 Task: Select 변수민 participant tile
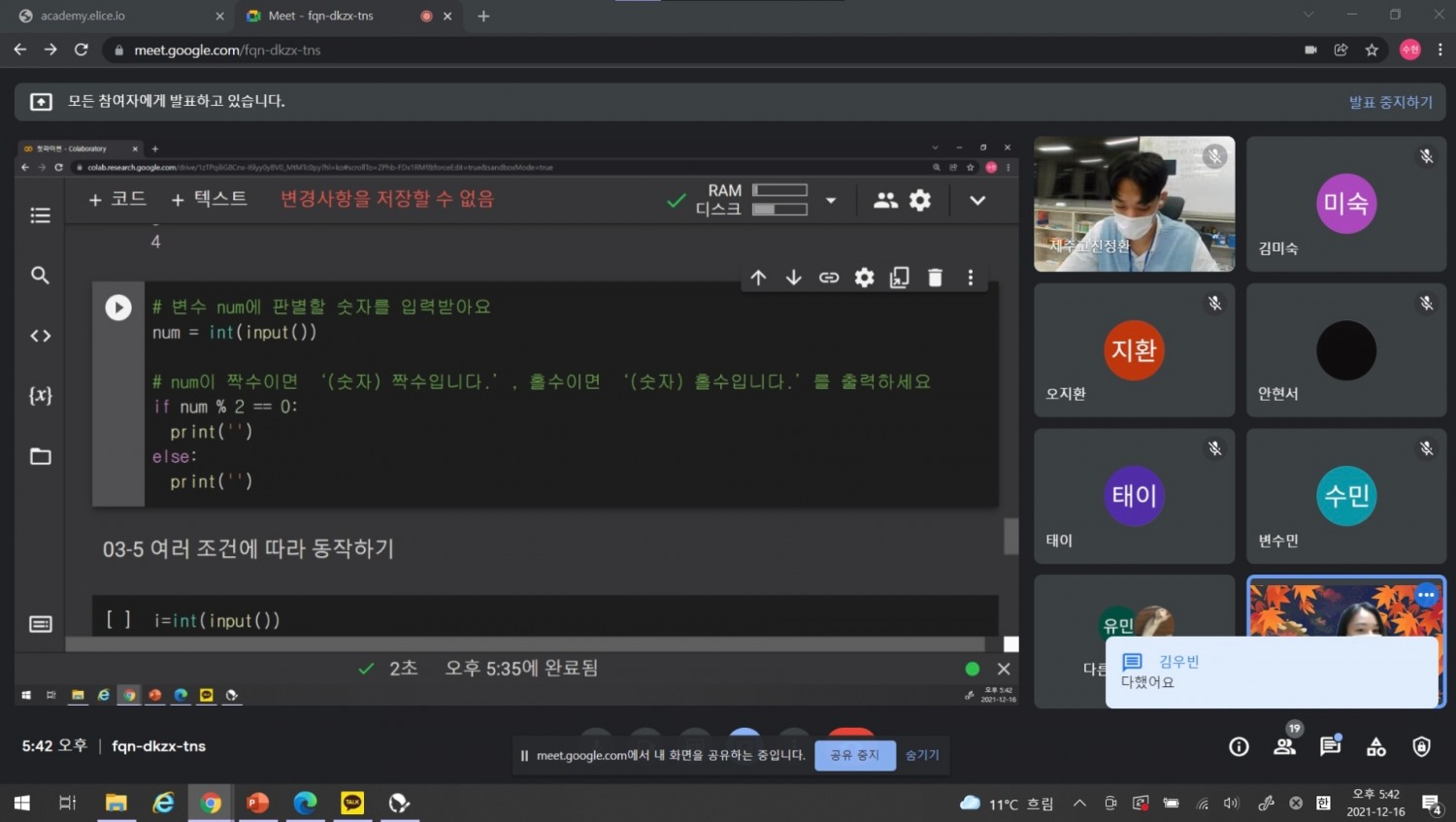coord(1346,496)
